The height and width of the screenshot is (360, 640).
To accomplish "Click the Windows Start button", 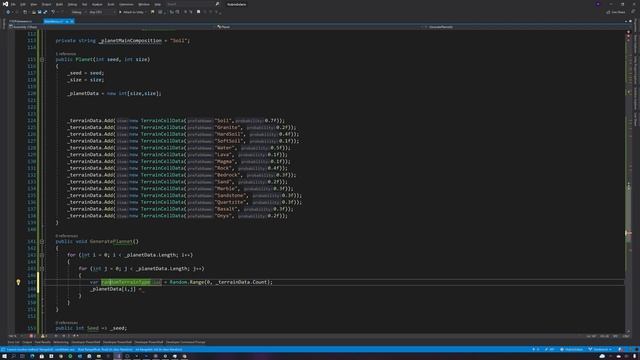I will pyautogui.click(x=4, y=356).
